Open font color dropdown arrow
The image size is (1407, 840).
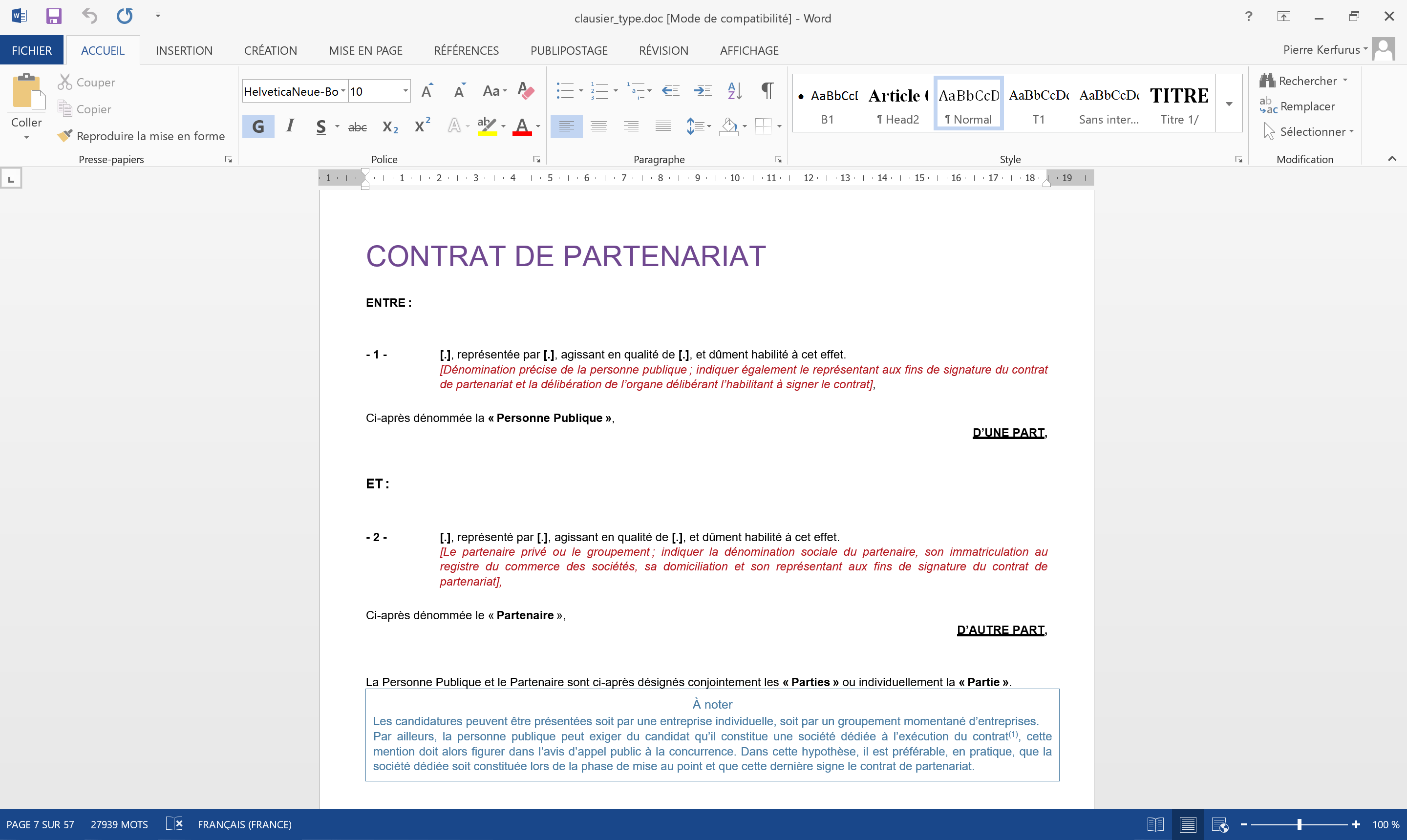538,126
